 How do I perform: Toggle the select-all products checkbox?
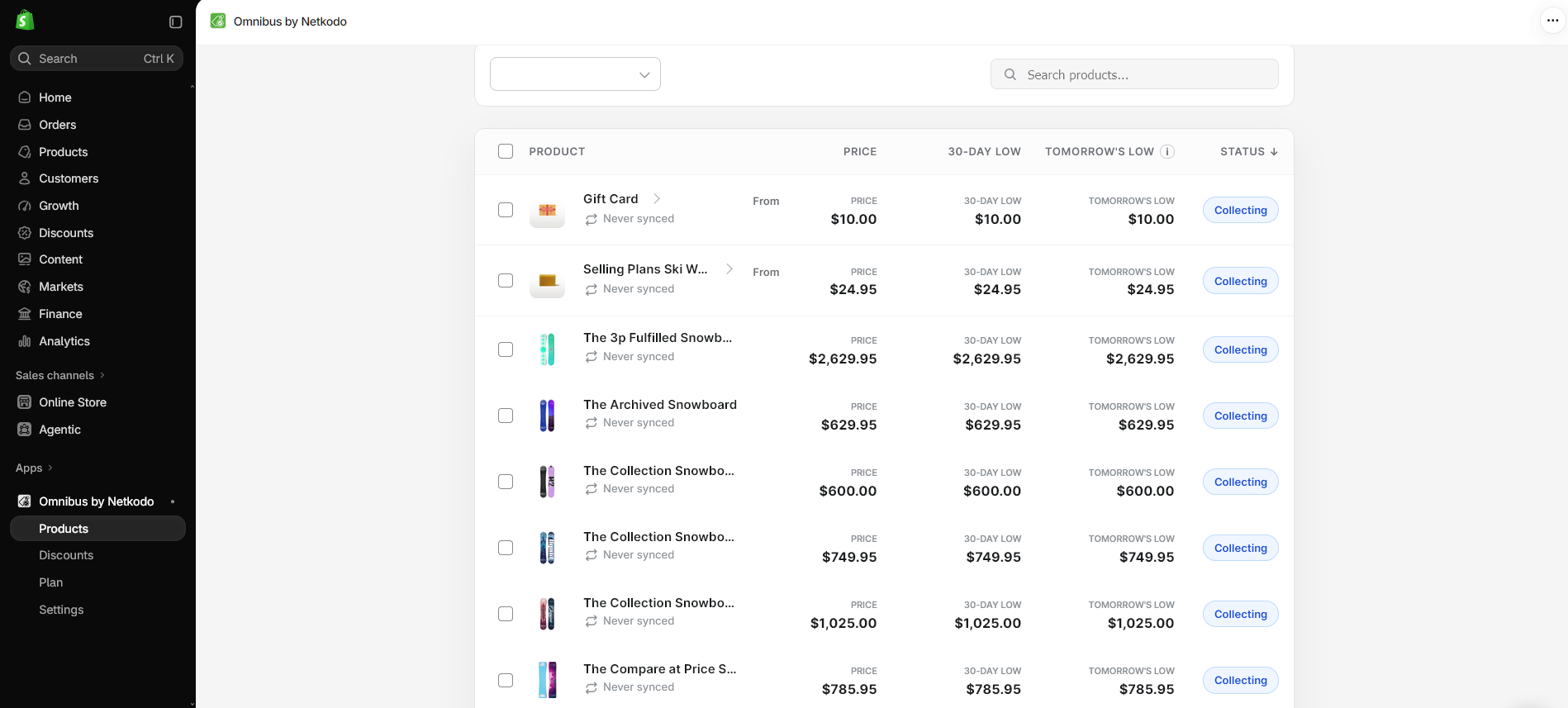point(506,151)
